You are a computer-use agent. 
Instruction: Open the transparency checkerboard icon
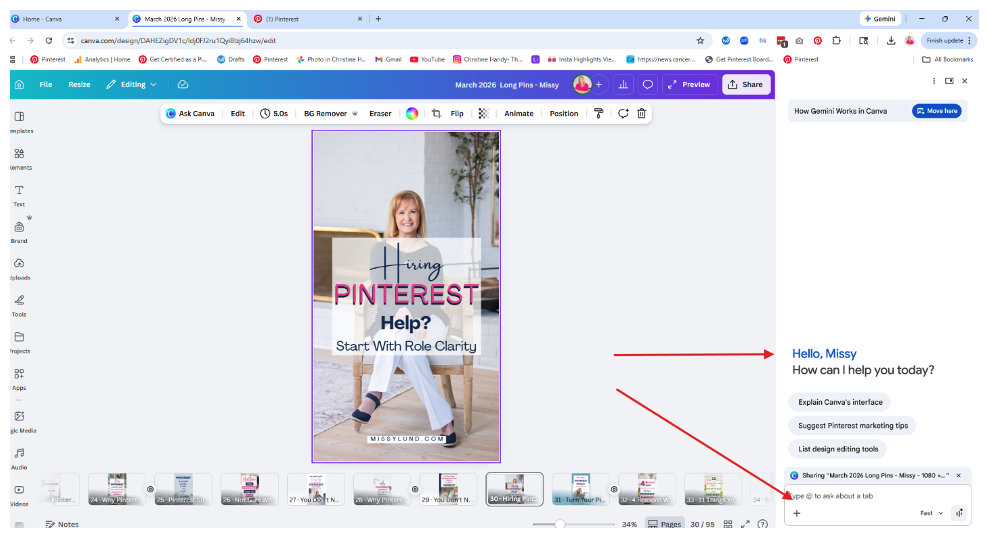click(x=484, y=114)
